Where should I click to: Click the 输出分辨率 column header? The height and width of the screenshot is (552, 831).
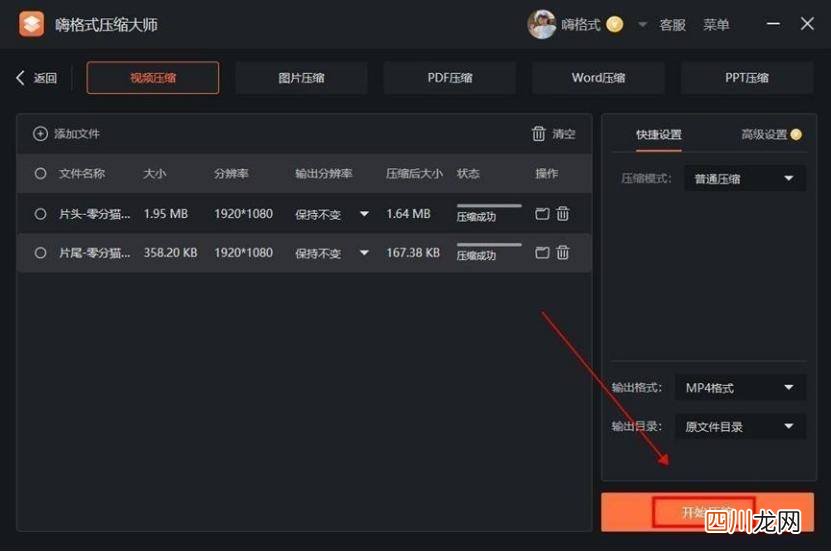(324, 173)
